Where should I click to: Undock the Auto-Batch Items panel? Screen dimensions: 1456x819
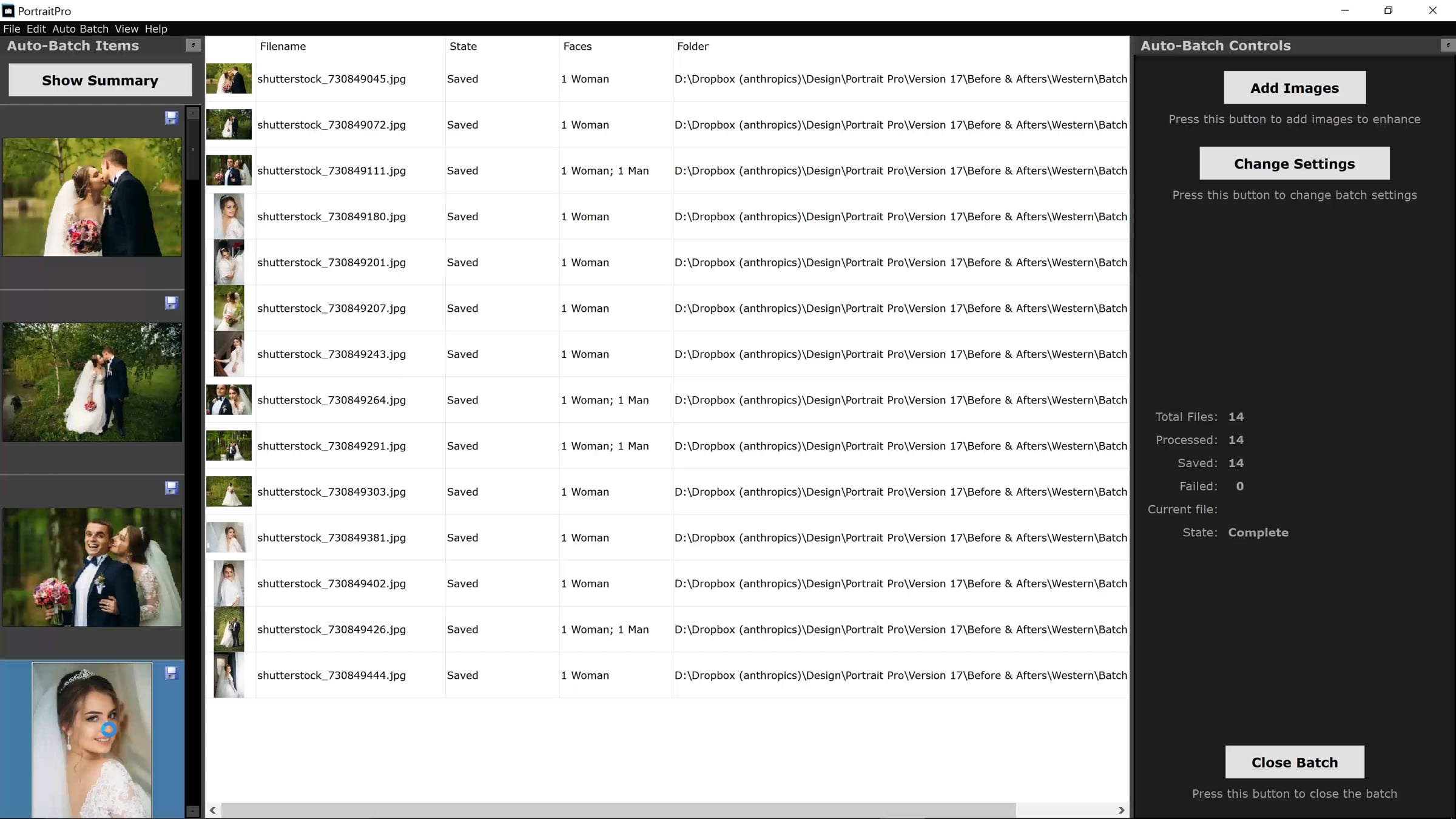[193, 45]
